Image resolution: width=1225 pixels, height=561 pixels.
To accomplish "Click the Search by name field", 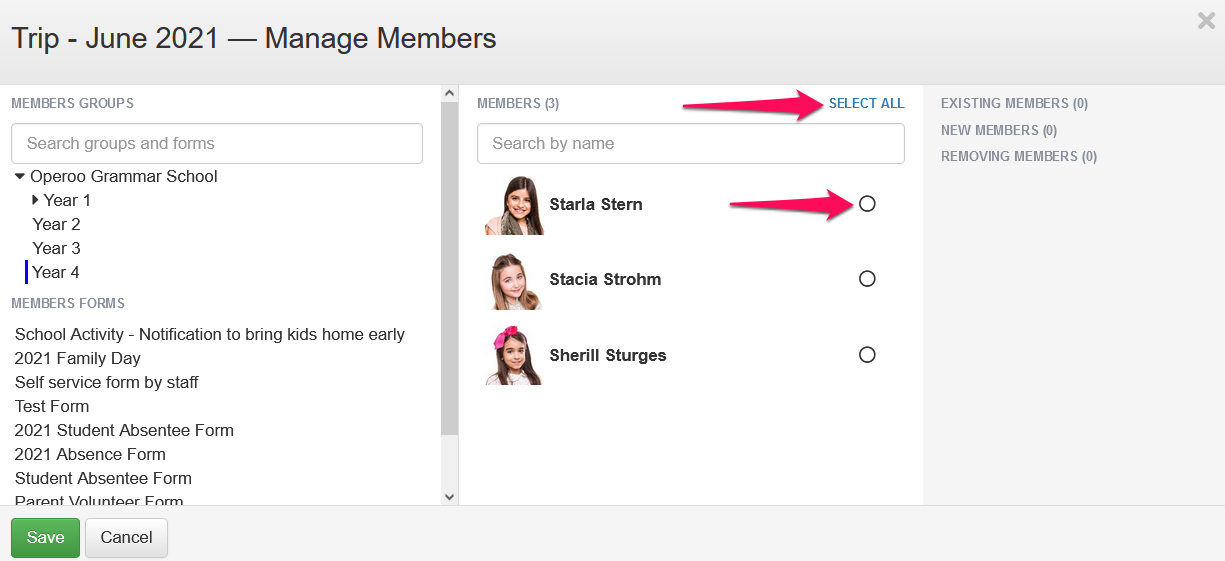I will coord(690,143).
